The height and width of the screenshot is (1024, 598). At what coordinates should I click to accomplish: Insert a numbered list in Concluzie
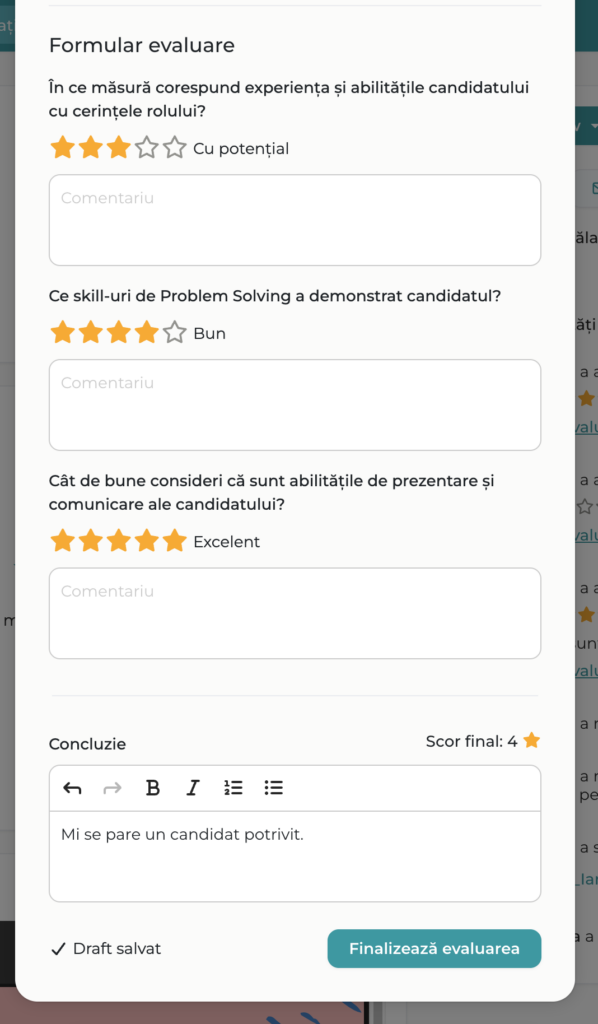pyautogui.click(x=233, y=788)
